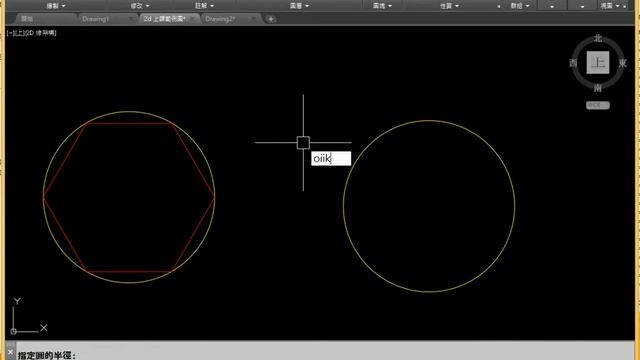Close the 2d 上課範例圖 tab
Image resolution: width=640 pixels, height=360 pixels.
tap(193, 19)
